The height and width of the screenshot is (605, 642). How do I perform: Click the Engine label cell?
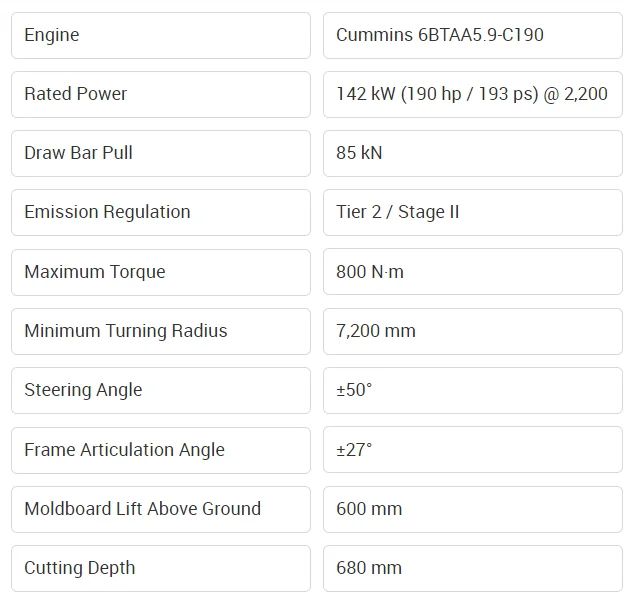tap(160, 35)
